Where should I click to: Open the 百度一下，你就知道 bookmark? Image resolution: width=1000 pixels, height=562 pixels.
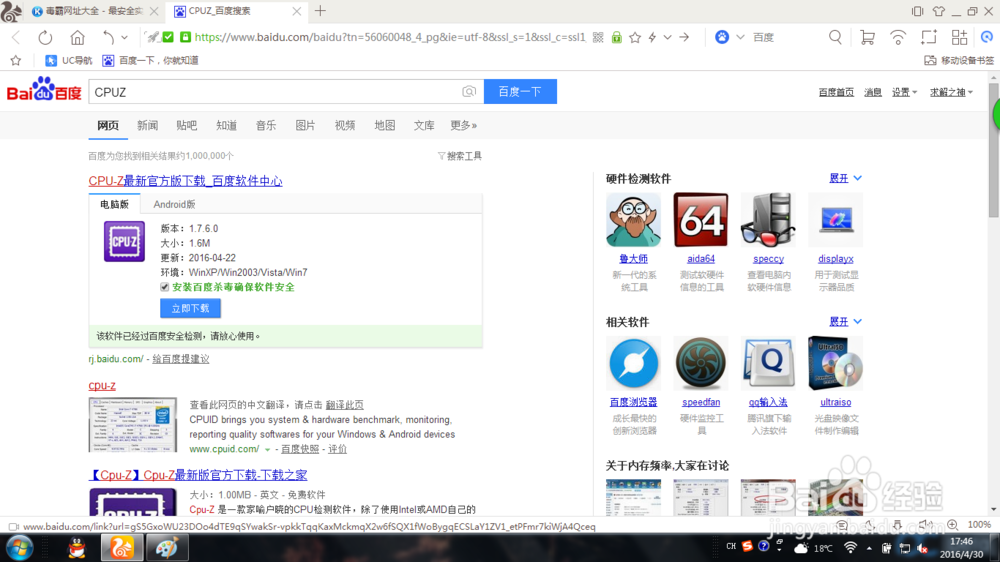[x=151, y=61]
